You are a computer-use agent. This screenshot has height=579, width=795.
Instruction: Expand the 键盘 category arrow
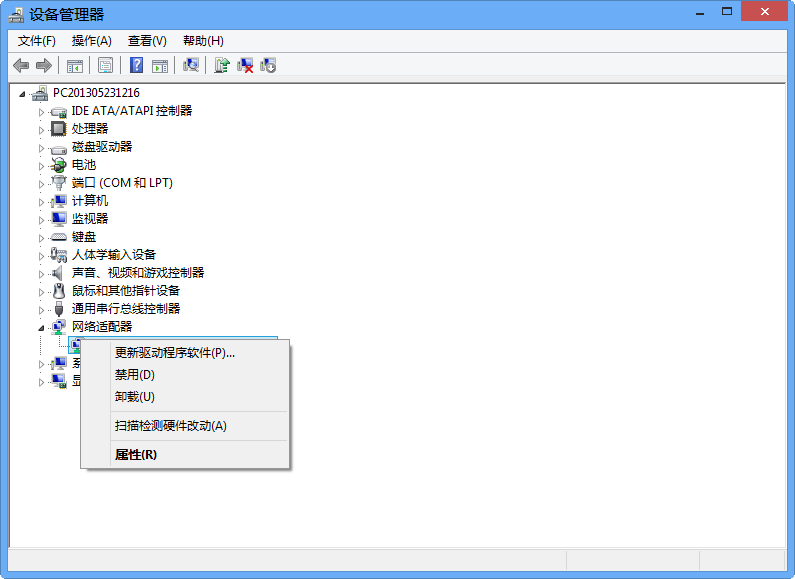pos(42,237)
